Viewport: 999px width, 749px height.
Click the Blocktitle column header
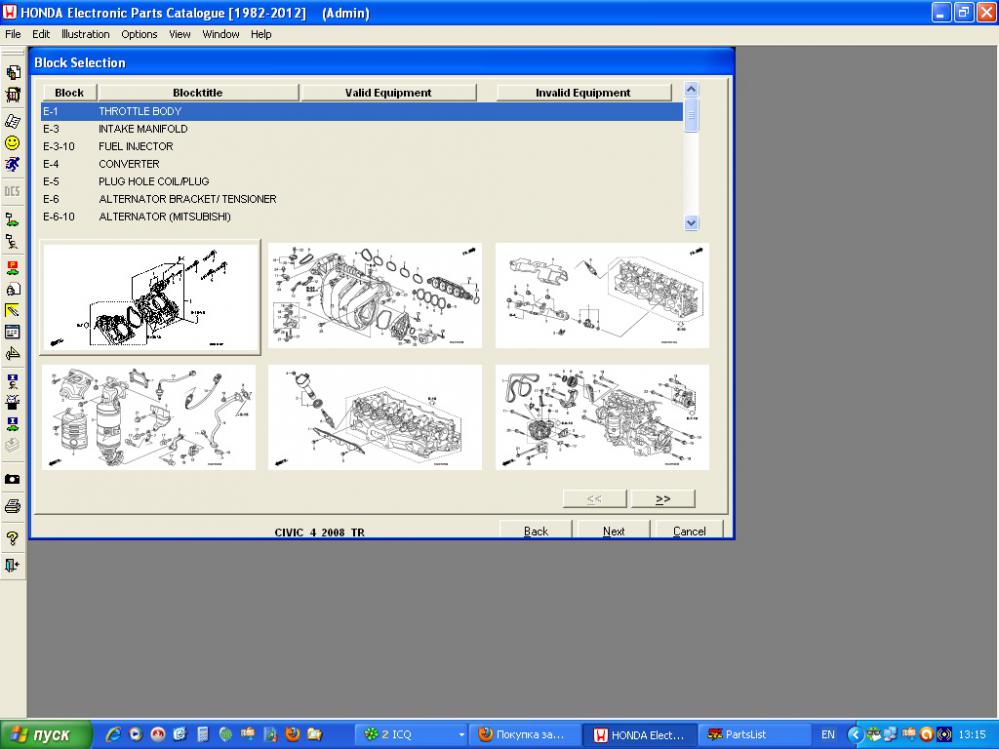198,92
